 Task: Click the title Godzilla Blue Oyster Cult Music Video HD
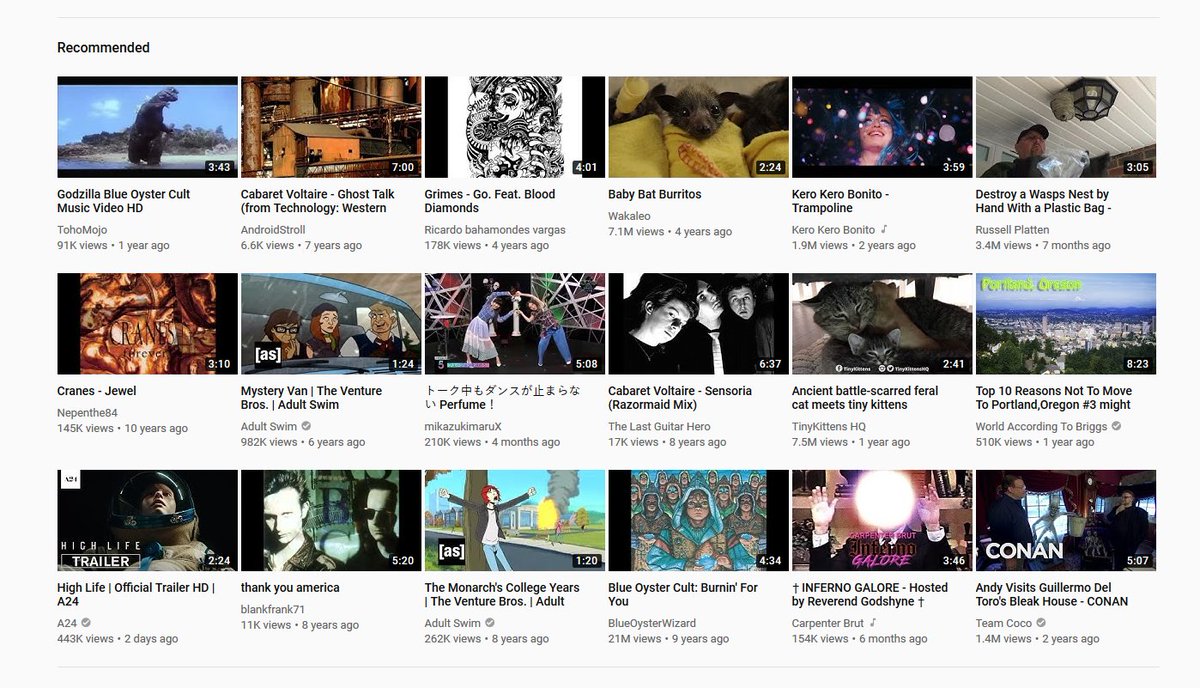[123, 201]
